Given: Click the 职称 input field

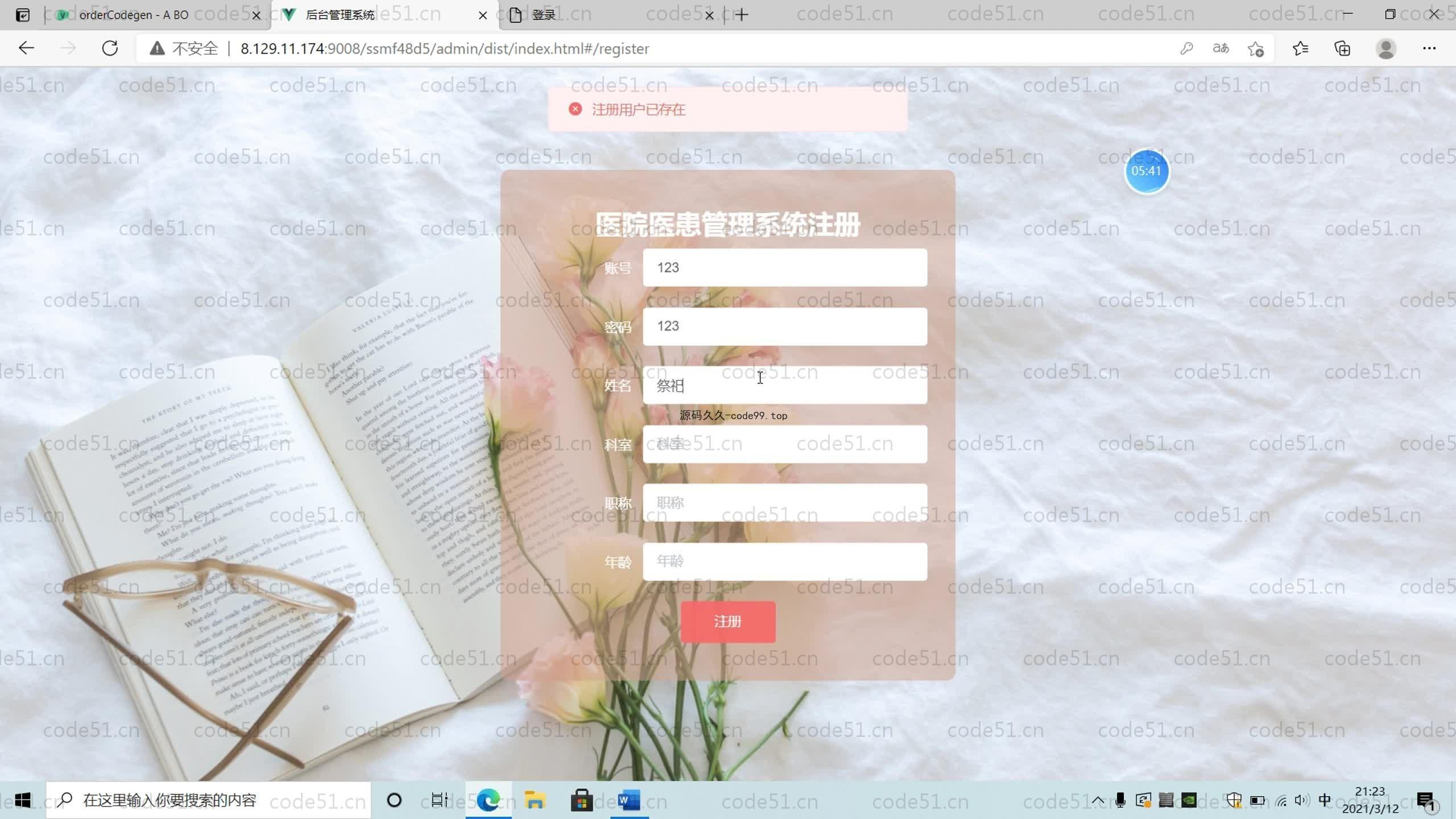Looking at the screenshot, I should [785, 503].
